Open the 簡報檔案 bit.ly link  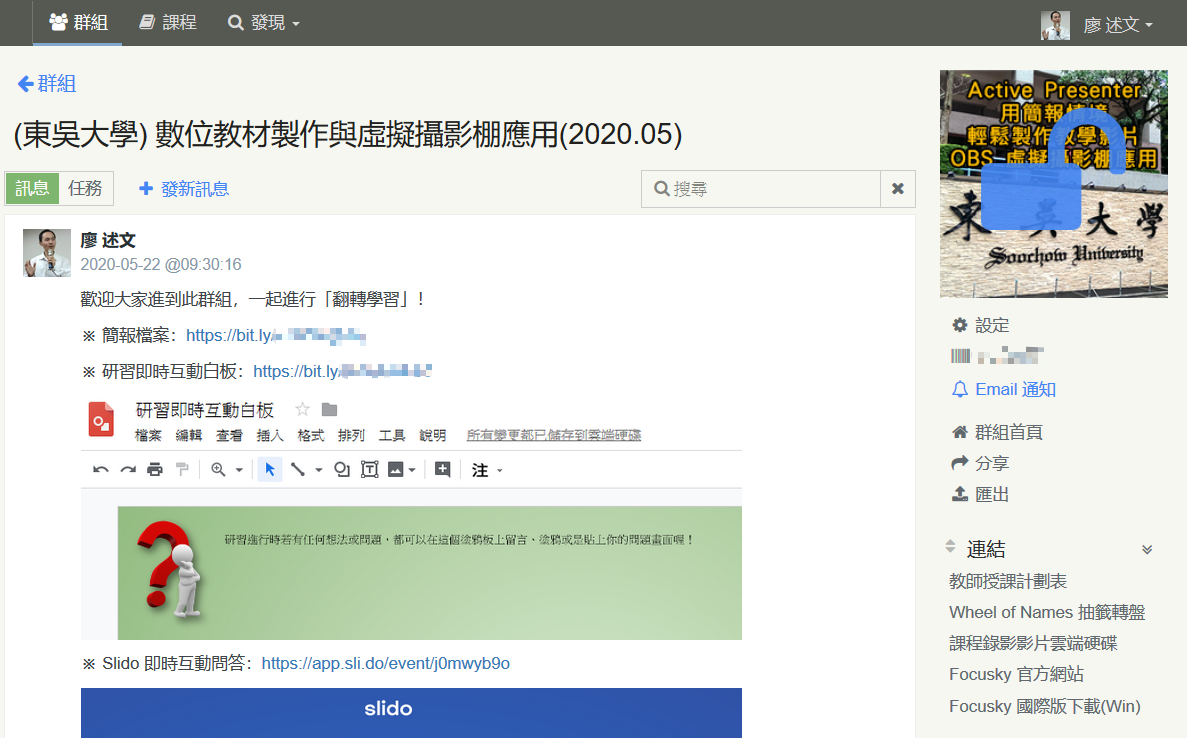(276, 335)
